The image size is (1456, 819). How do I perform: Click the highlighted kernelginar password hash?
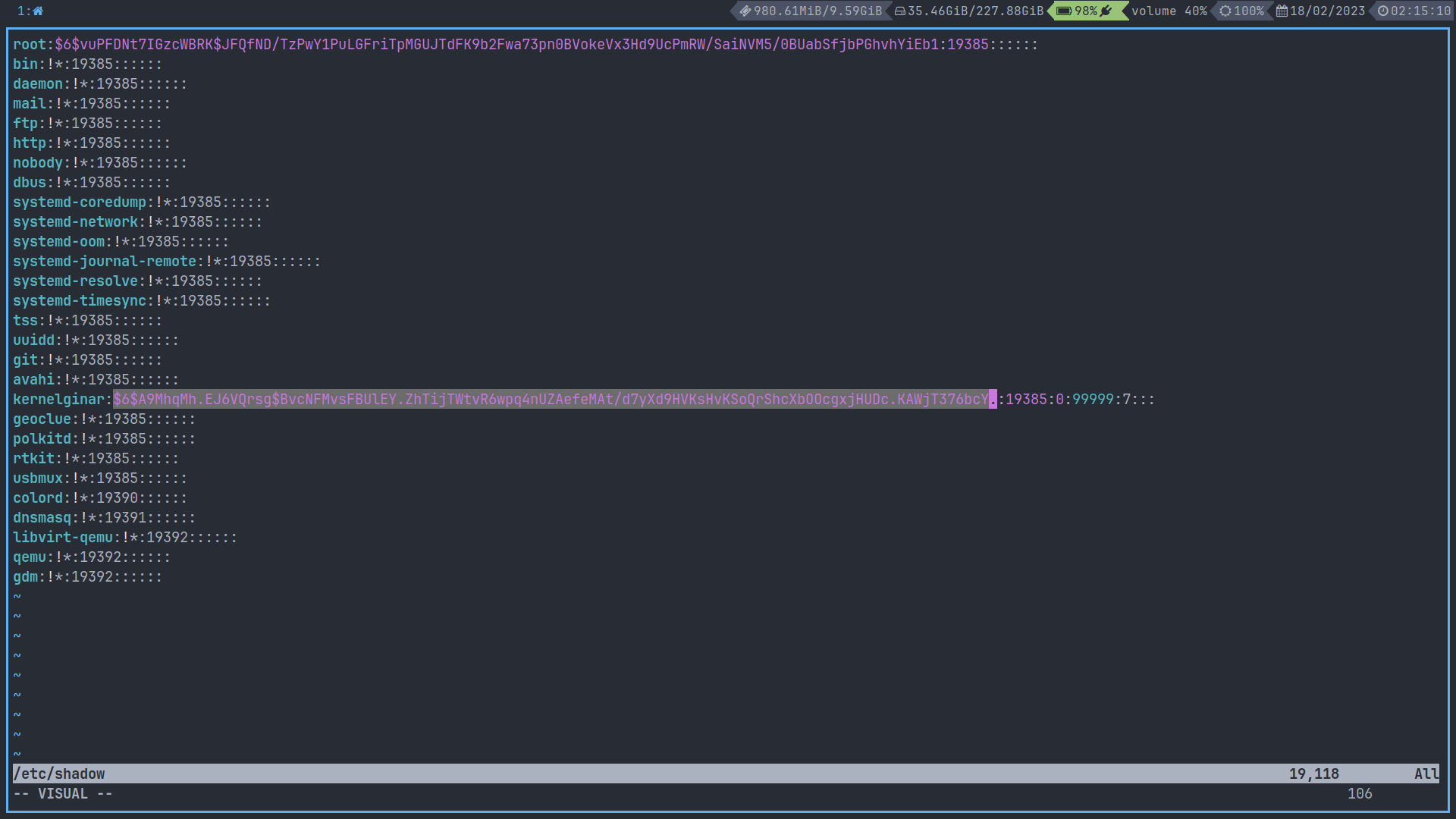pyautogui.click(x=551, y=400)
